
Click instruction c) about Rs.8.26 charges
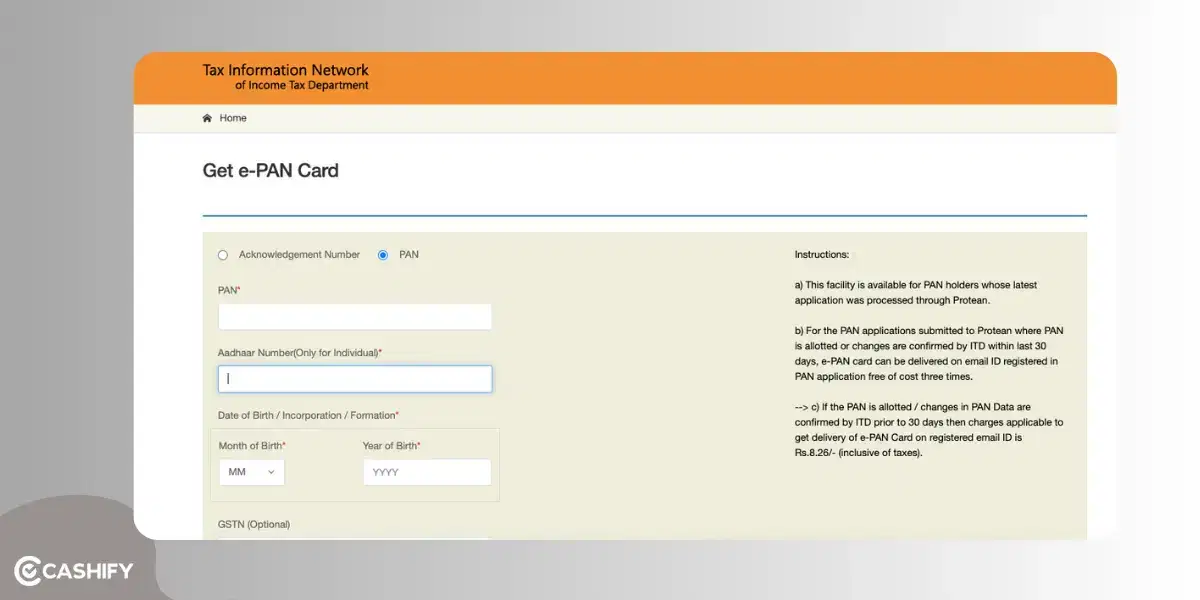pyautogui.click(x=929, y=430)
